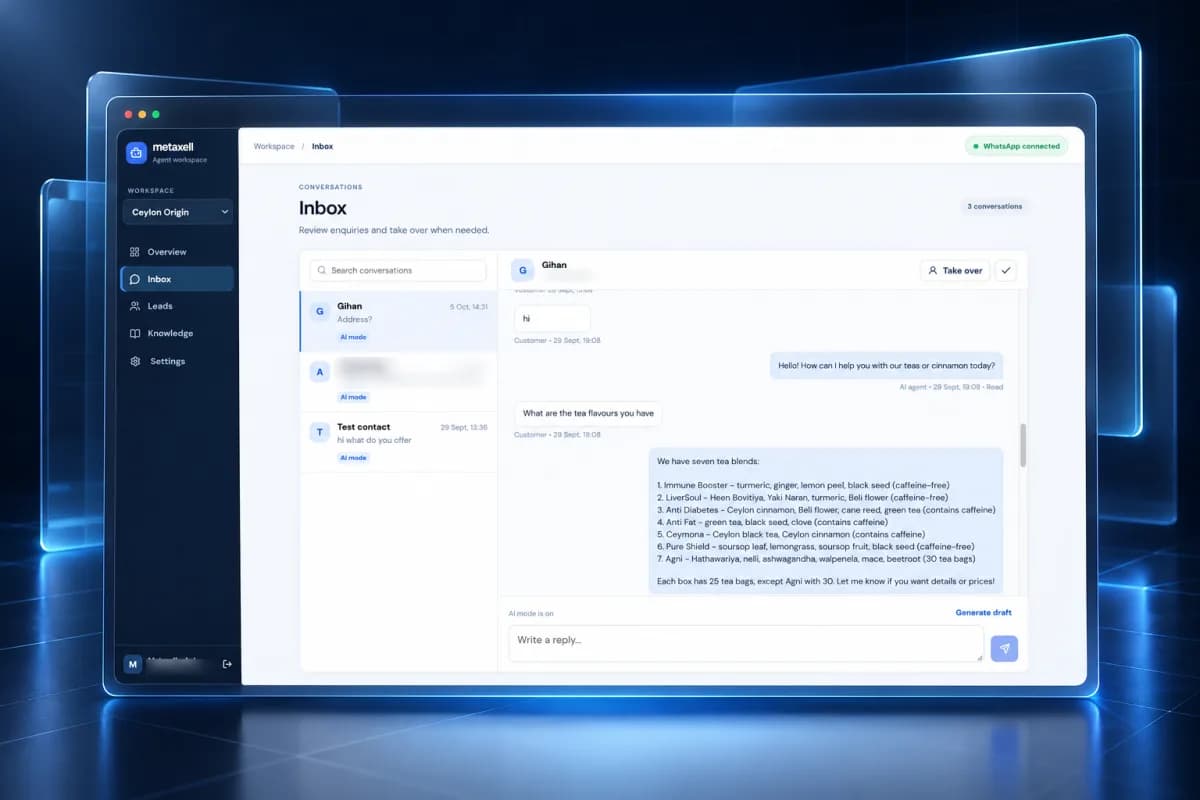Click the Leads people icon
This screenshot has width=1200, height=800.
135,306
